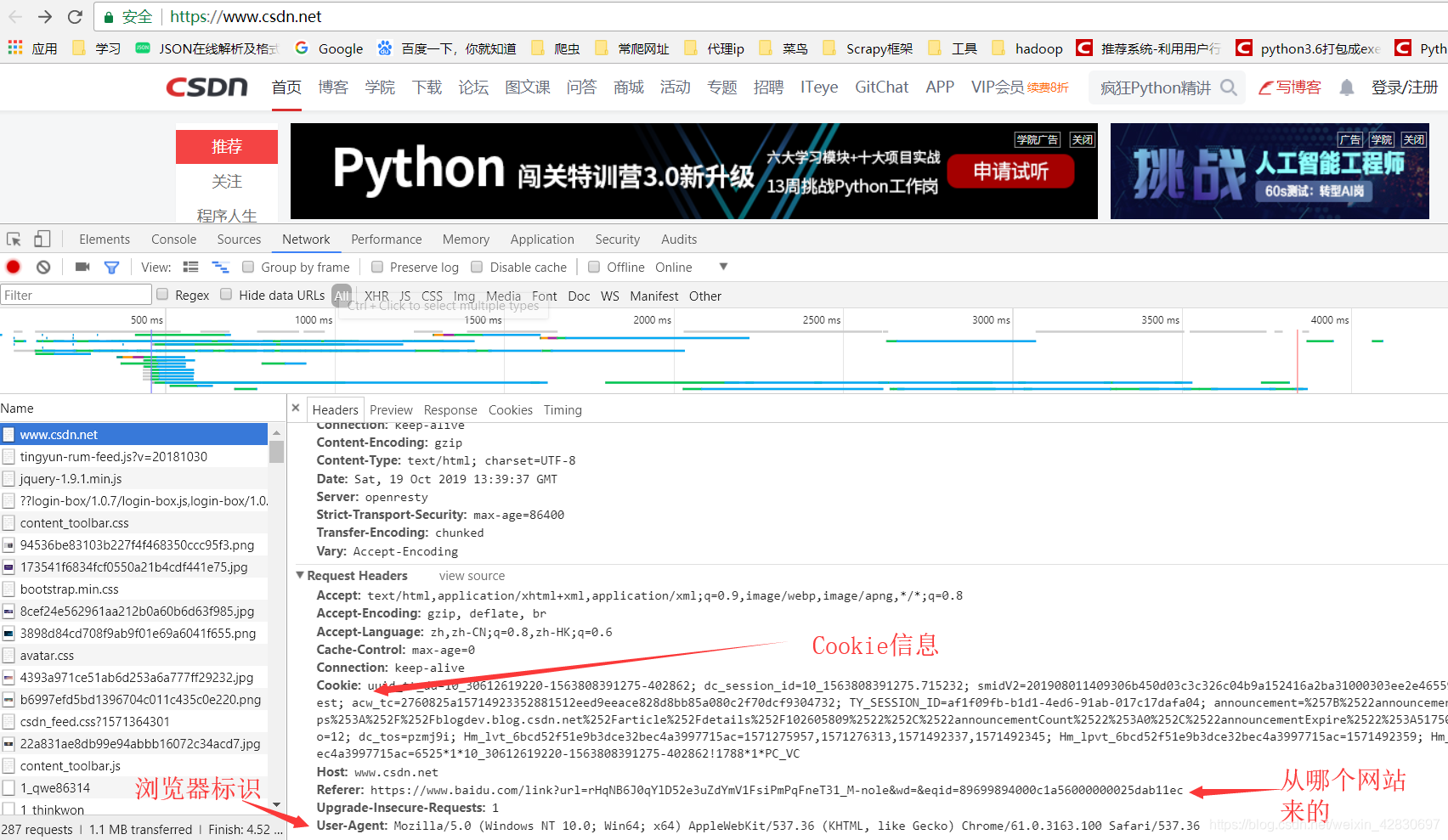Viewport: 1448px width, 840px height.
Task: Open the Sources panel
Action: [239, 240]
